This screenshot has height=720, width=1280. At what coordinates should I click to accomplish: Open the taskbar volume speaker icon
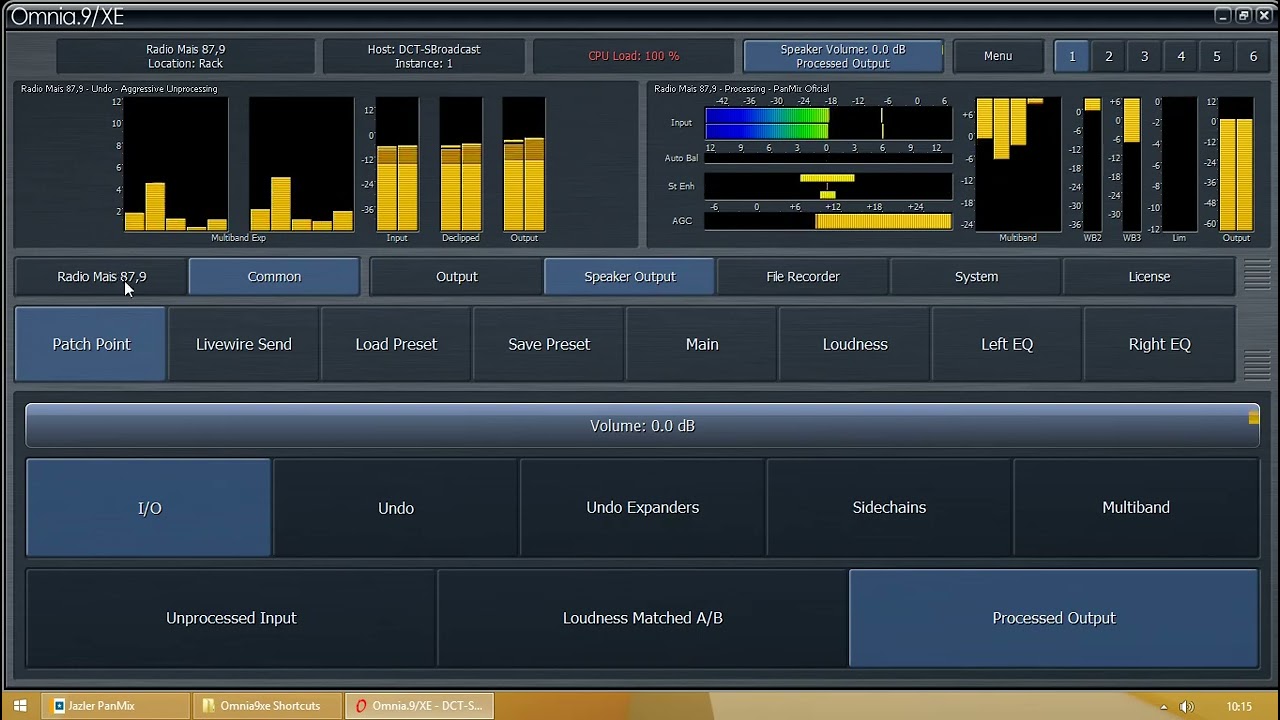click(x=1186, y=706)
